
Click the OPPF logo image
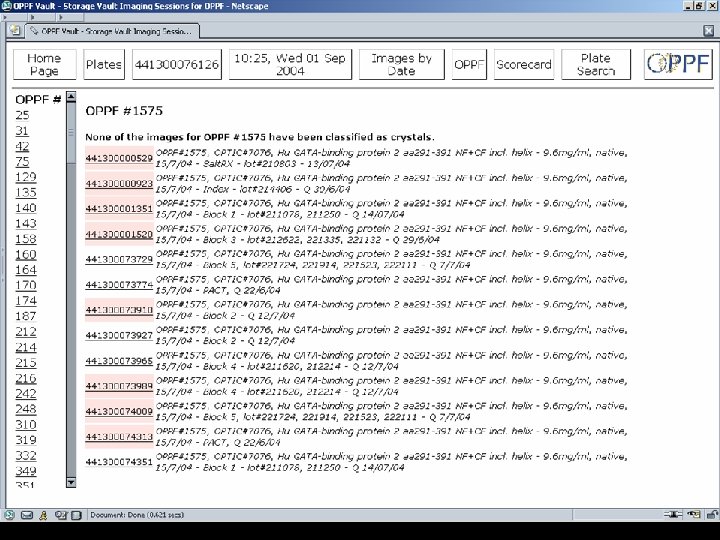678,64
